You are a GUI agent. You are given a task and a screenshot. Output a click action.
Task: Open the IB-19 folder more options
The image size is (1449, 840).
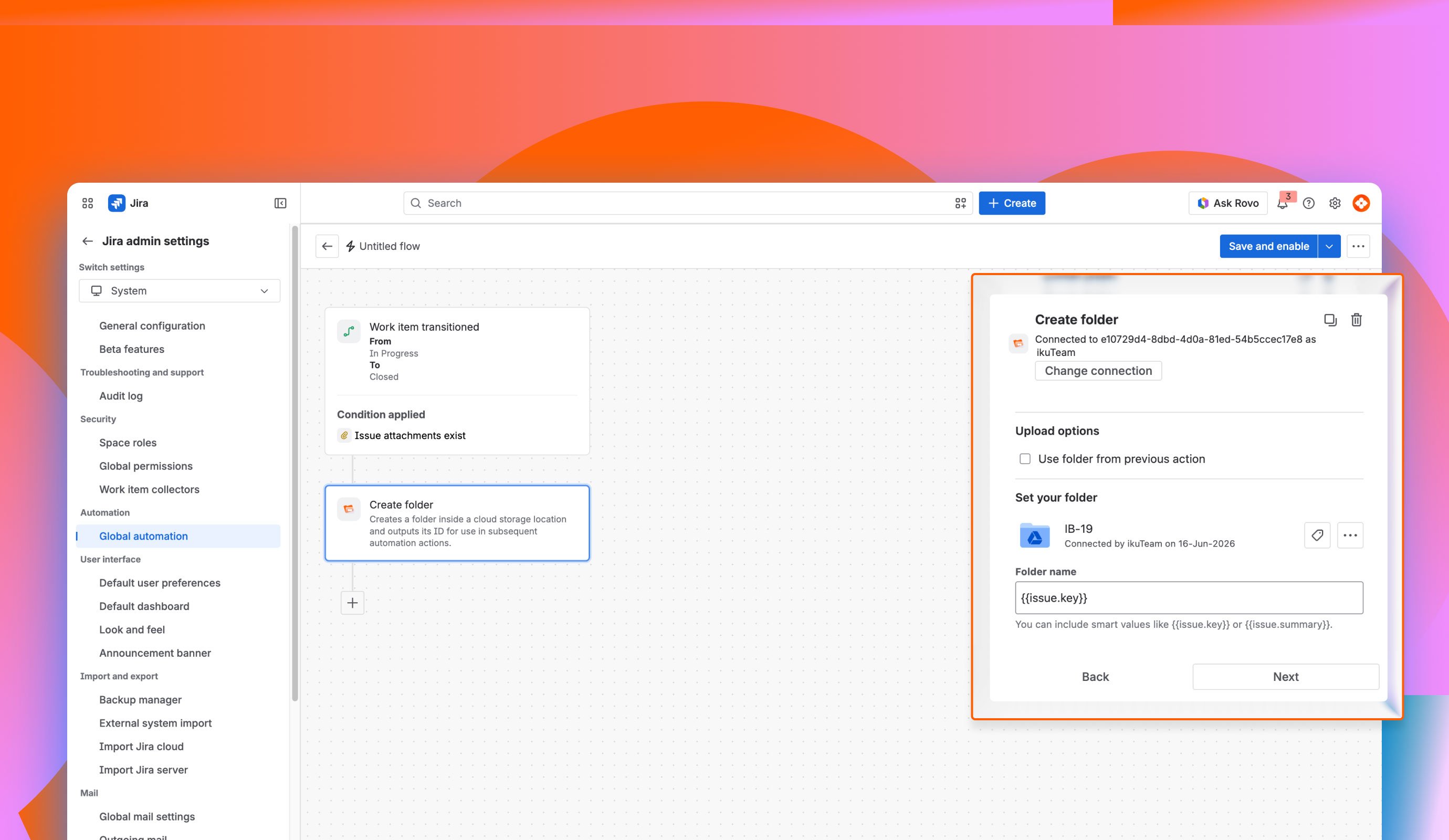click(x=1350, y=535)
